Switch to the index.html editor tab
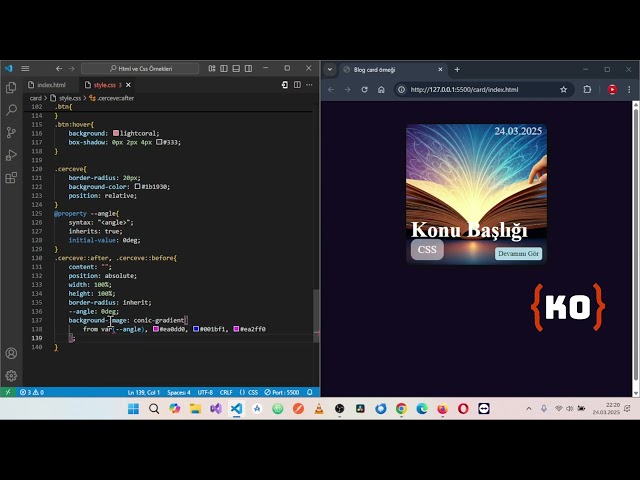 pyautogui.click(x=50, y=85)
